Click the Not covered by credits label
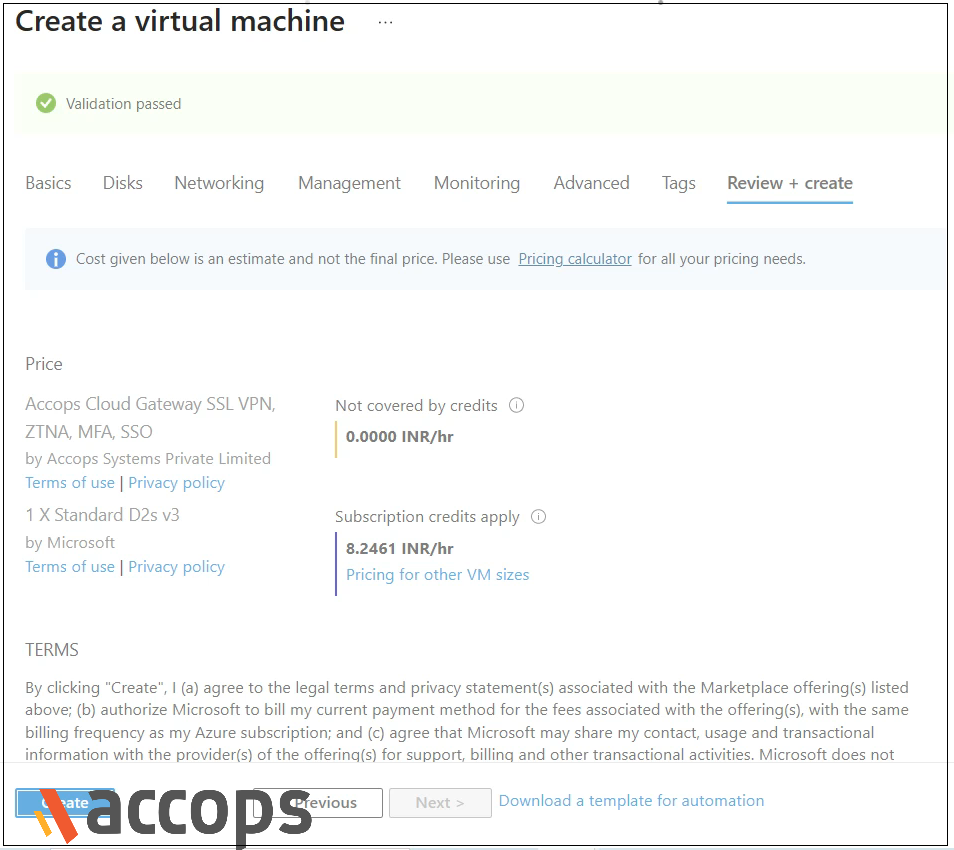This screenshot has height=850, width=954. tap(416, 406)
